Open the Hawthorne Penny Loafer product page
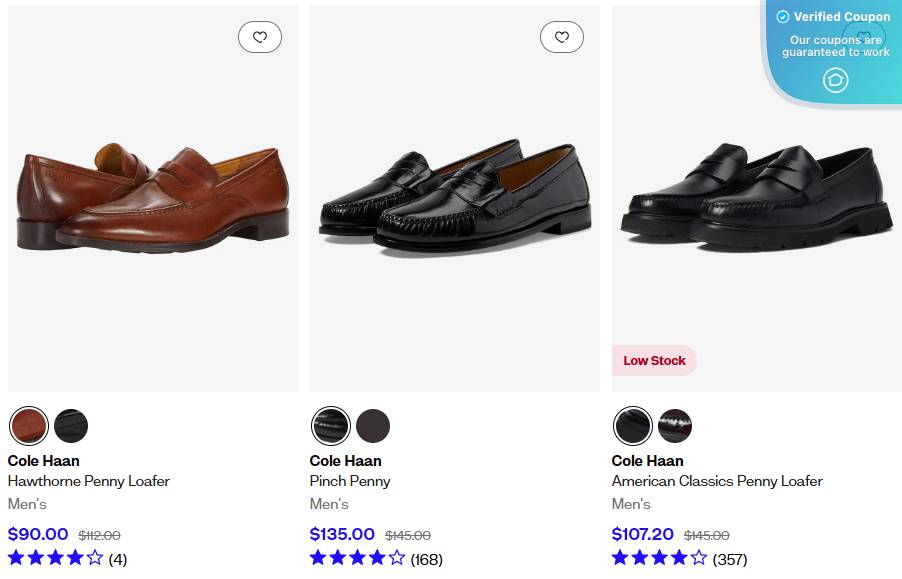Screen dimensions: 902x579 (89, 481)
